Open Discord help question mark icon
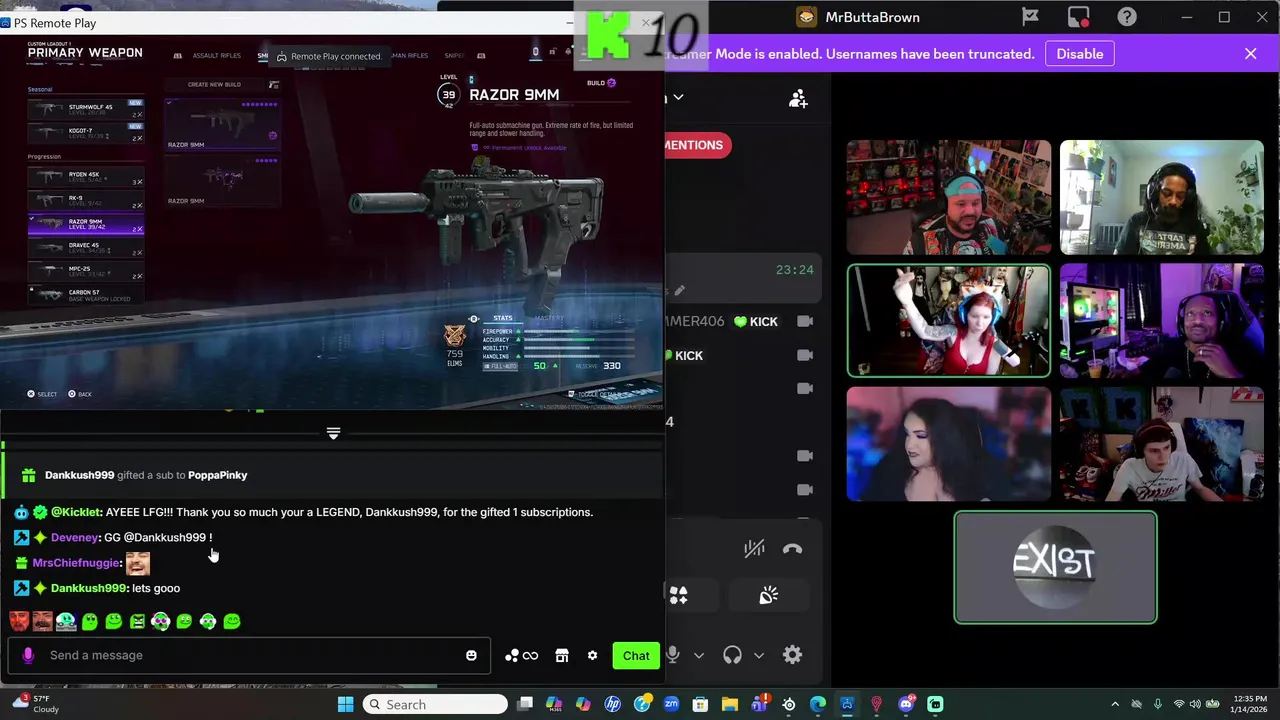The width and height of the screenshot is (1280, 720). (1127, 17)
